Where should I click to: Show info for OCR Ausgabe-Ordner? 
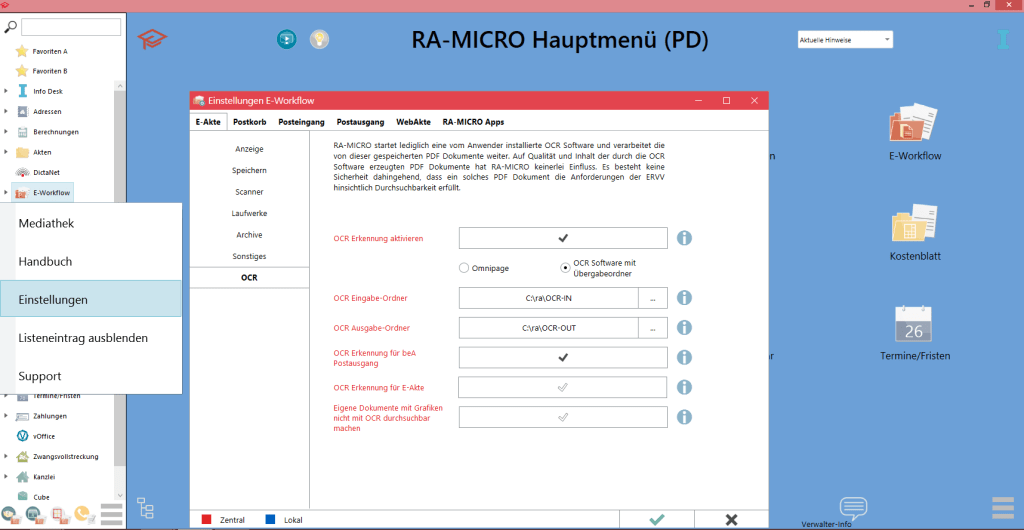(684, 328)
